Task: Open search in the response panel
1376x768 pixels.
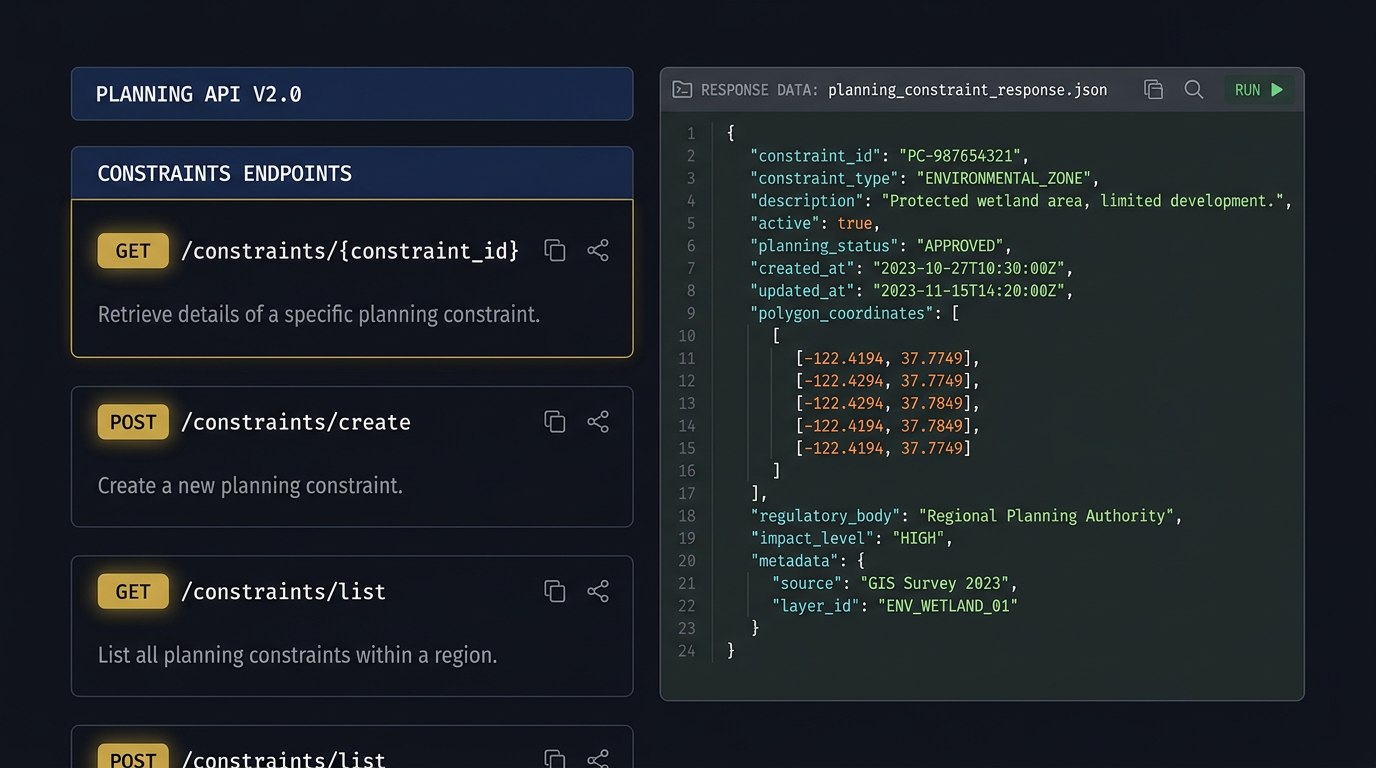Action: (1193, 90)
